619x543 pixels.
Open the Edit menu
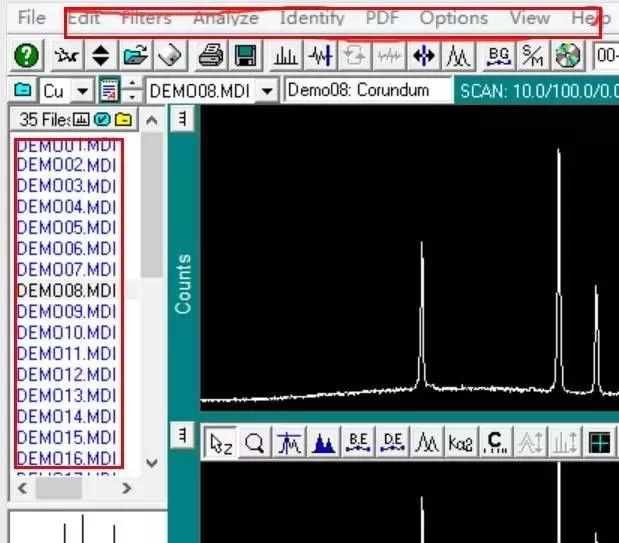[x=84, y=19]
